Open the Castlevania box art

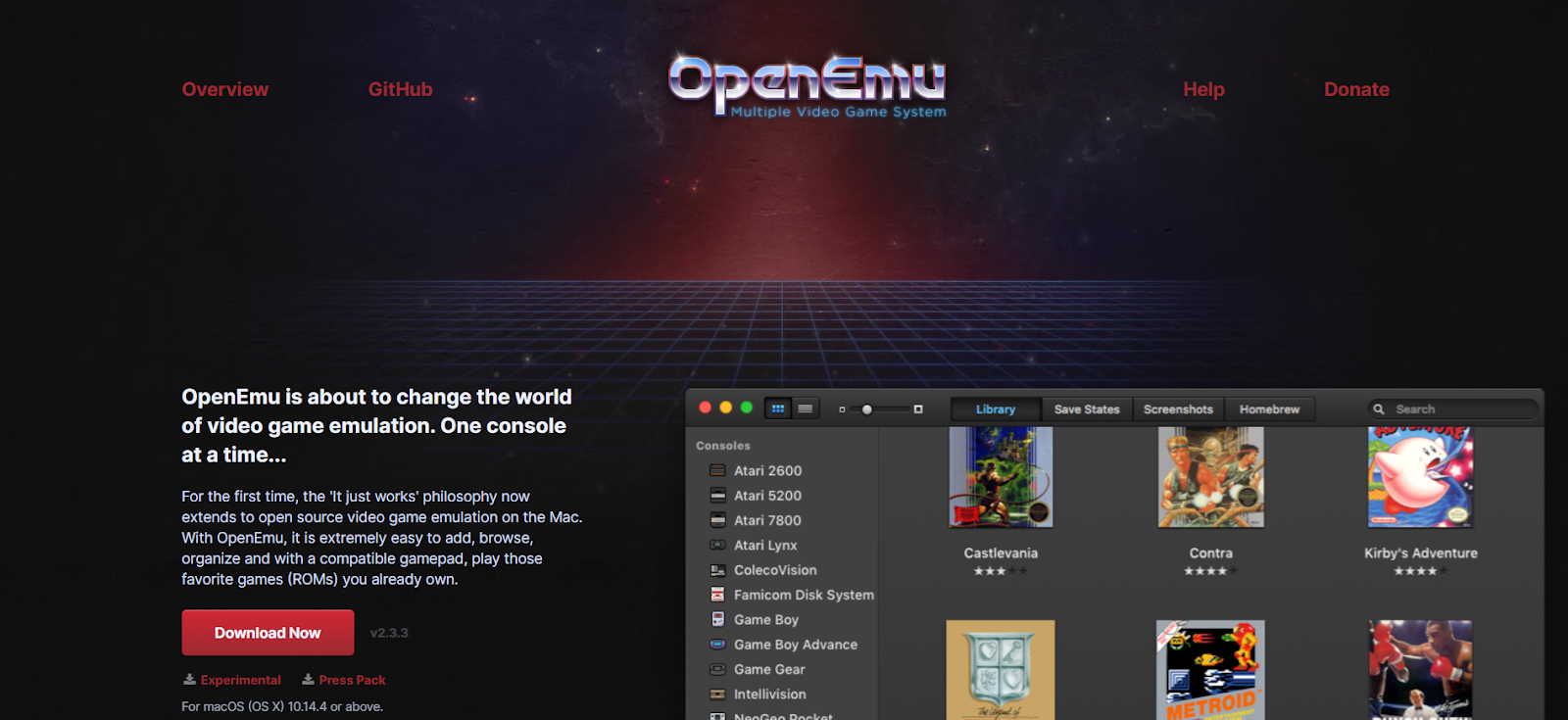(1001, 477)
